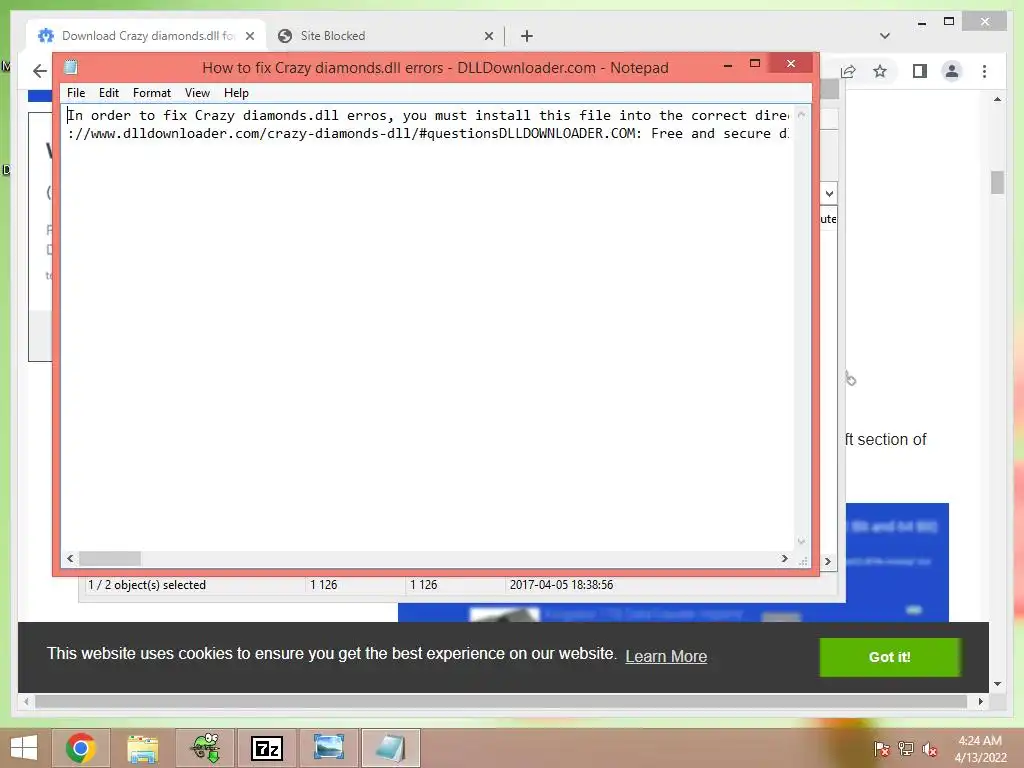Viewport: 1024px width, 768px height.
Task: Close the Download Crazy diamonds.dll tab
Action: [x=249, y=37]
